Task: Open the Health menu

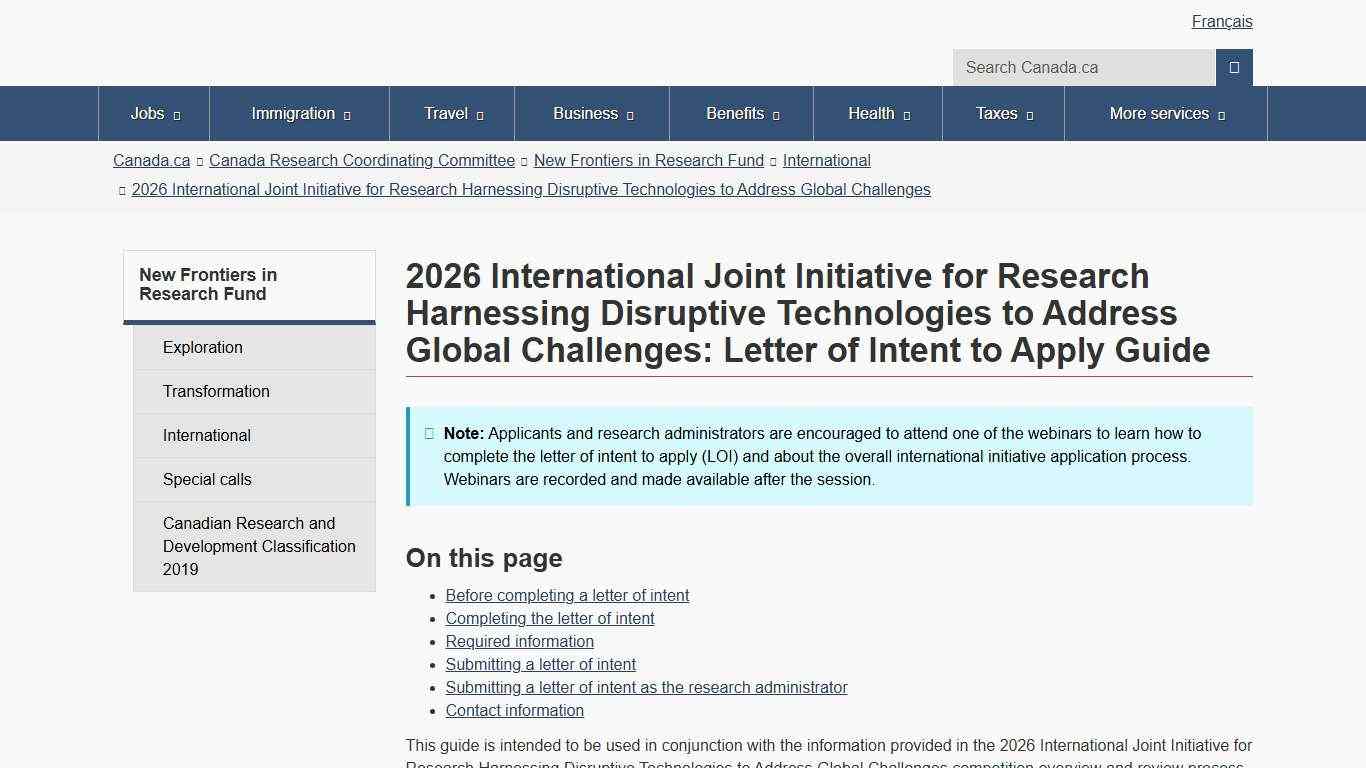Action: tap(873, 114)
